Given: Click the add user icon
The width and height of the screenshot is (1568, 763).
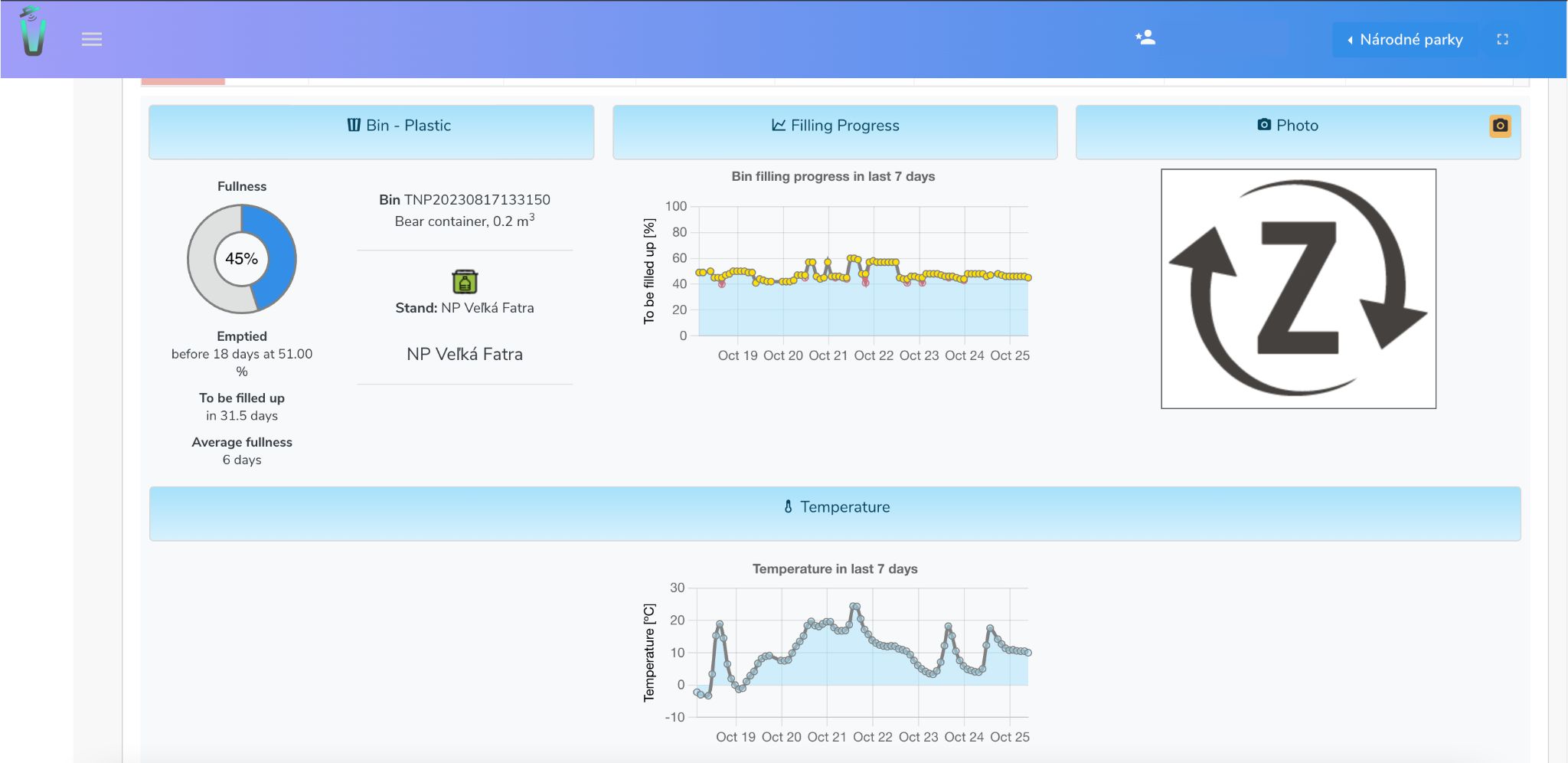Looking at the screenshot, I should click(x=1145, y=38).
